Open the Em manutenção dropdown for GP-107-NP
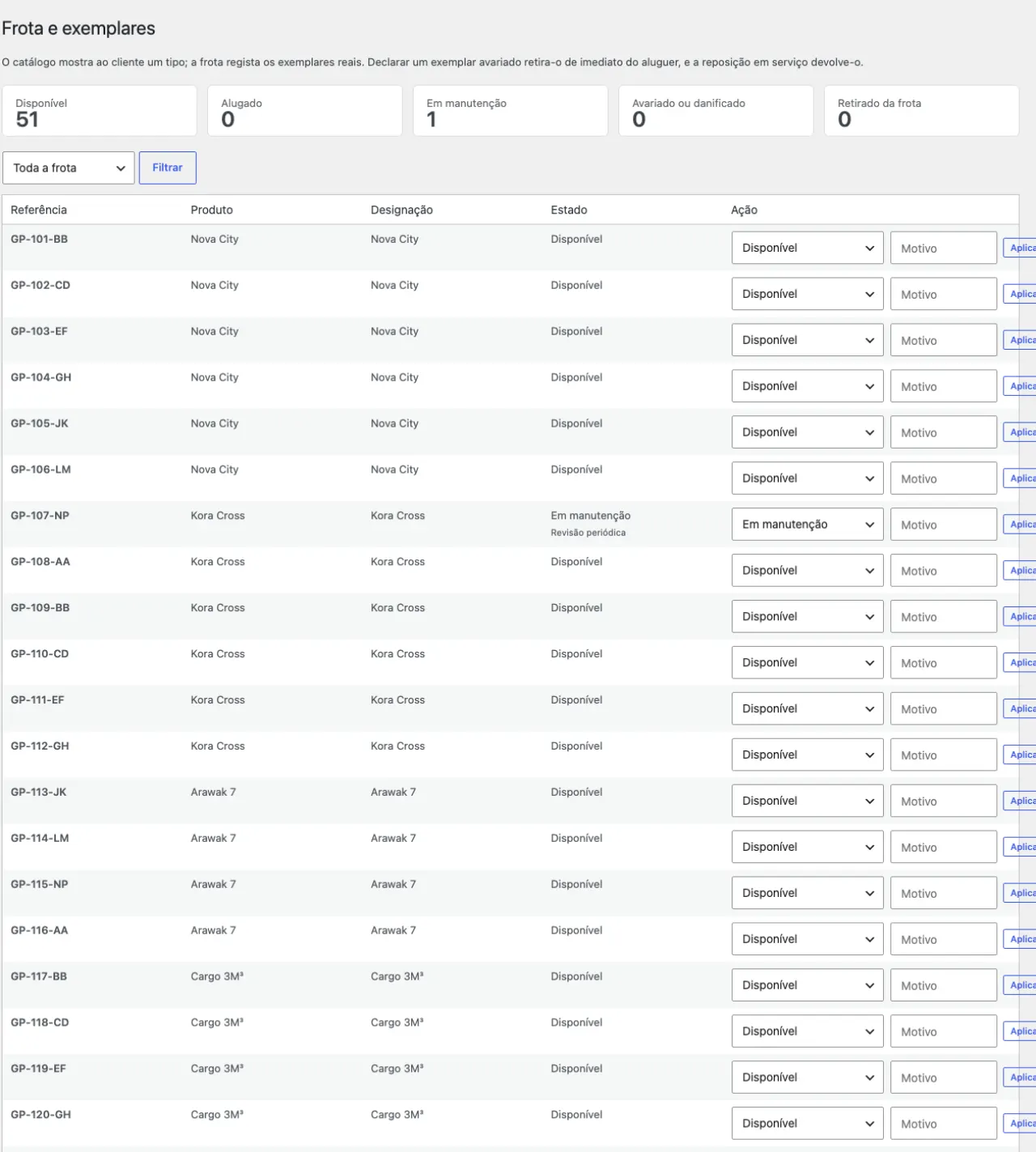The height and width of the screenshot is (1152, 1036). pos(807,525)
